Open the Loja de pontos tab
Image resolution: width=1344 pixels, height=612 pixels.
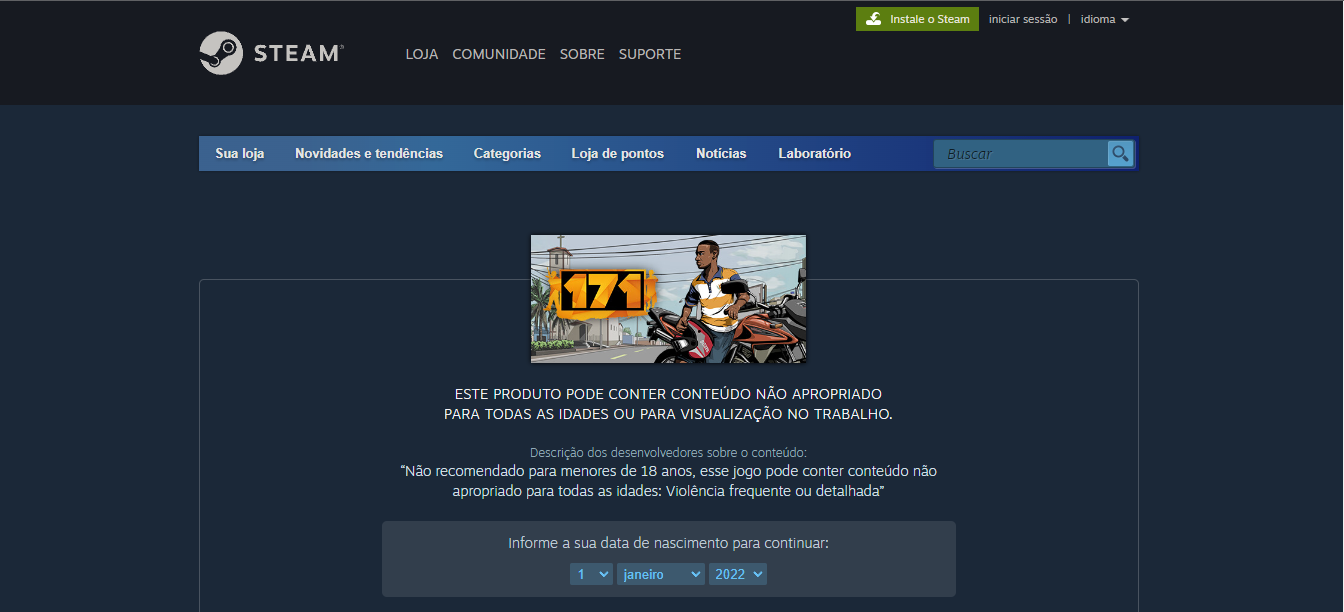[x=618, y=153]
